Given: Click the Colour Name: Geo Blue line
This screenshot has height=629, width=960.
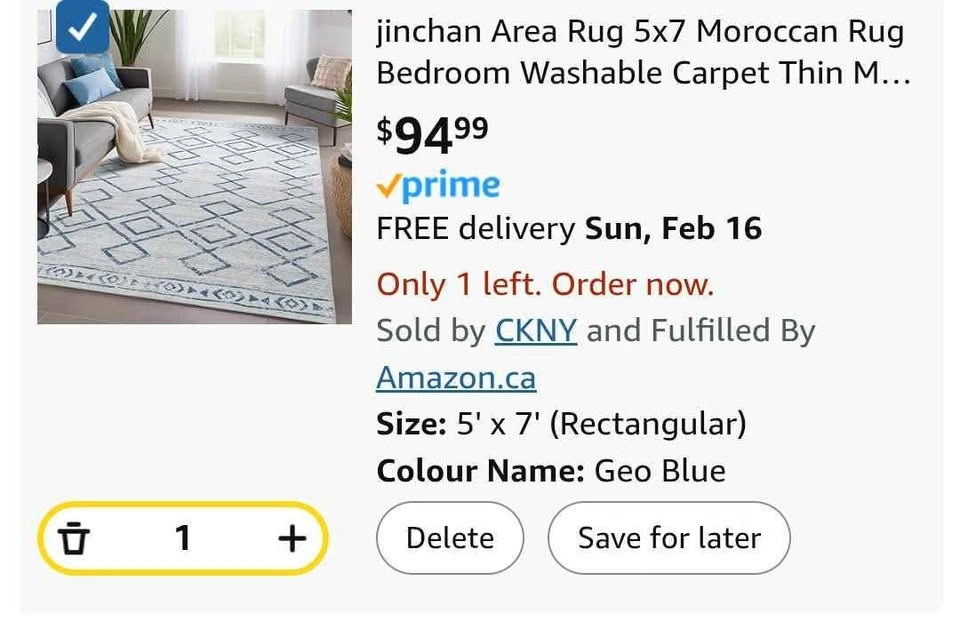Looking at the screenshot, I should click(x=551, y=471).
